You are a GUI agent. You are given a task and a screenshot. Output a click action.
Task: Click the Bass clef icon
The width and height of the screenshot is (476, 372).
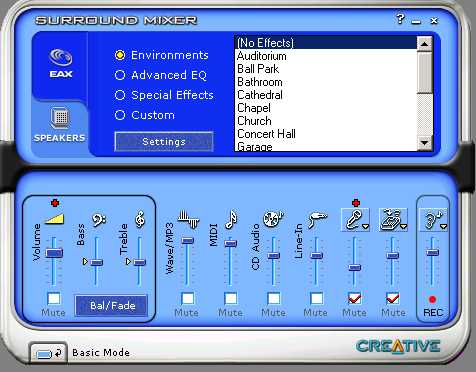[99, 219]
